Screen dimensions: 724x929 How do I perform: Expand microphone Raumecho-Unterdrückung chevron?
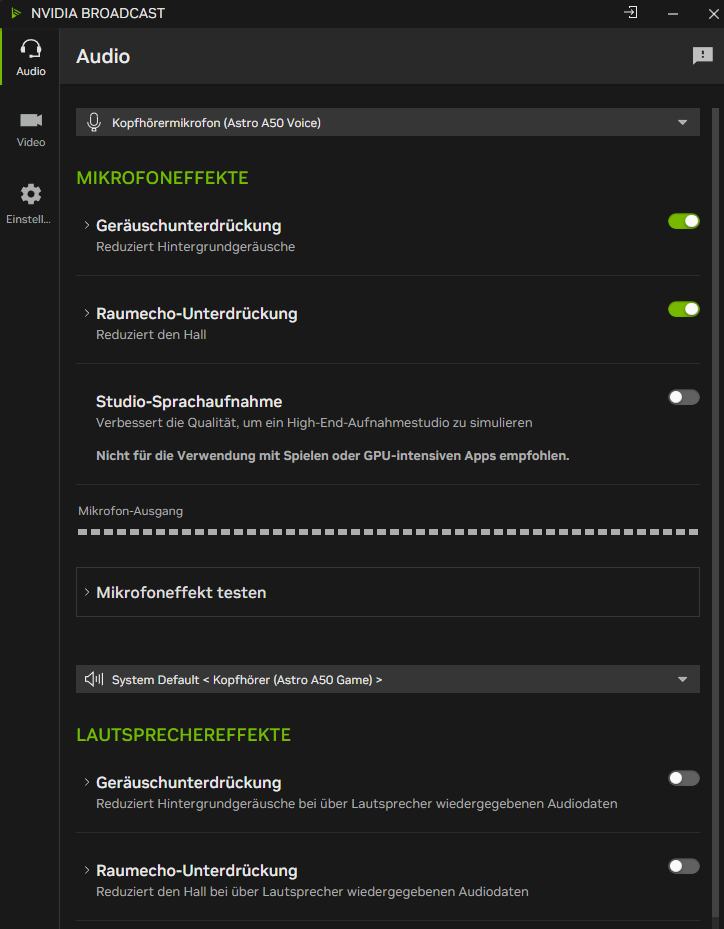tap(87, 313)
